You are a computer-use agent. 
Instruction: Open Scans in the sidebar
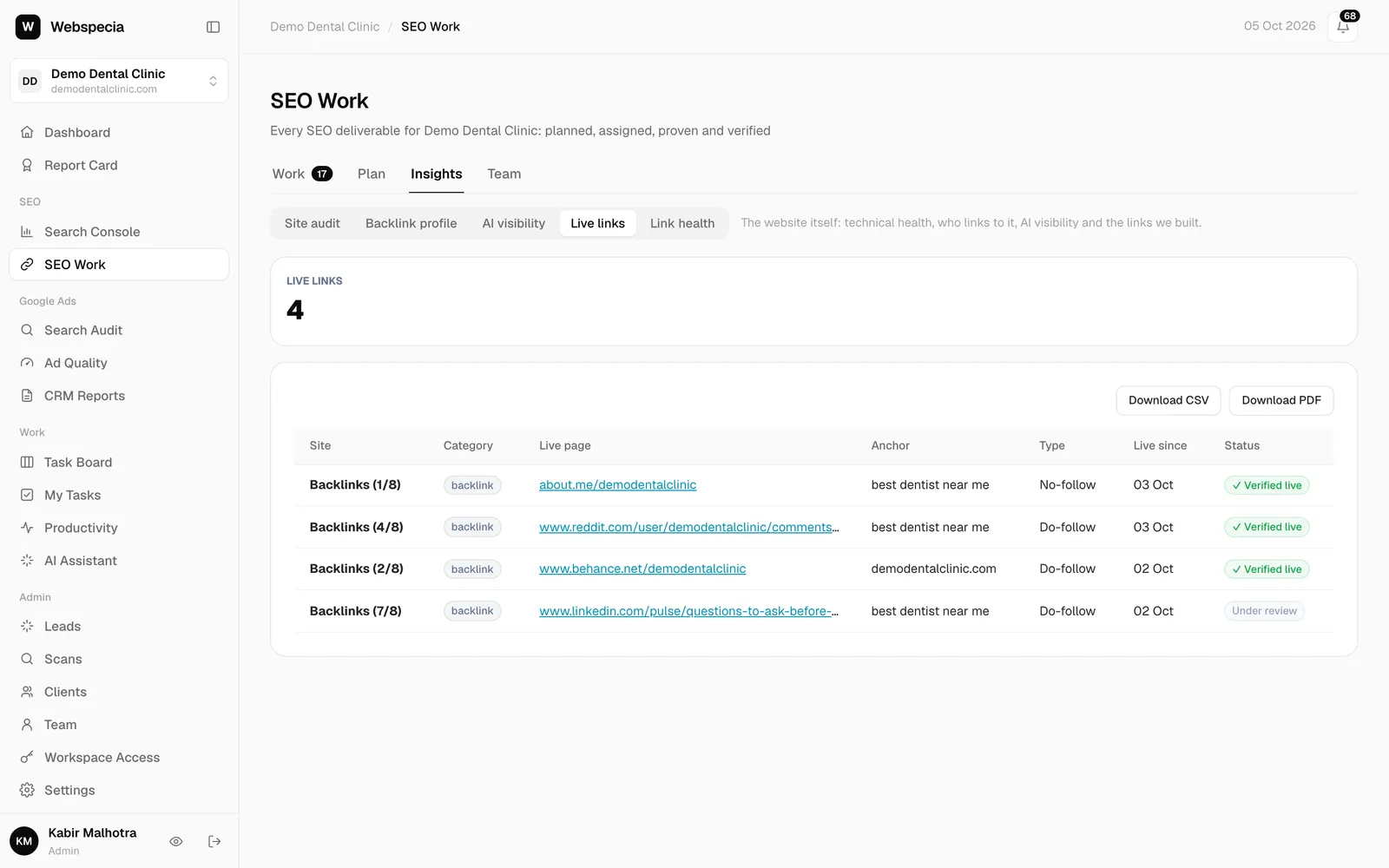tap(119, 660)
